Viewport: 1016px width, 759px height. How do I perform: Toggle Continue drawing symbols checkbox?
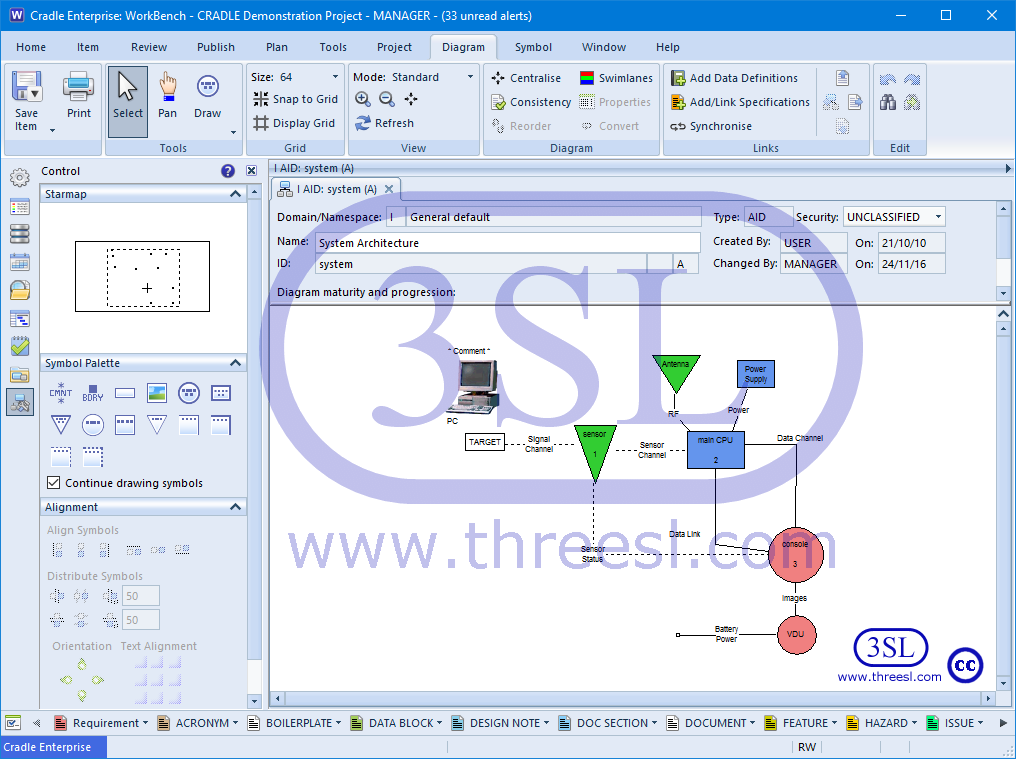[54, 483]
